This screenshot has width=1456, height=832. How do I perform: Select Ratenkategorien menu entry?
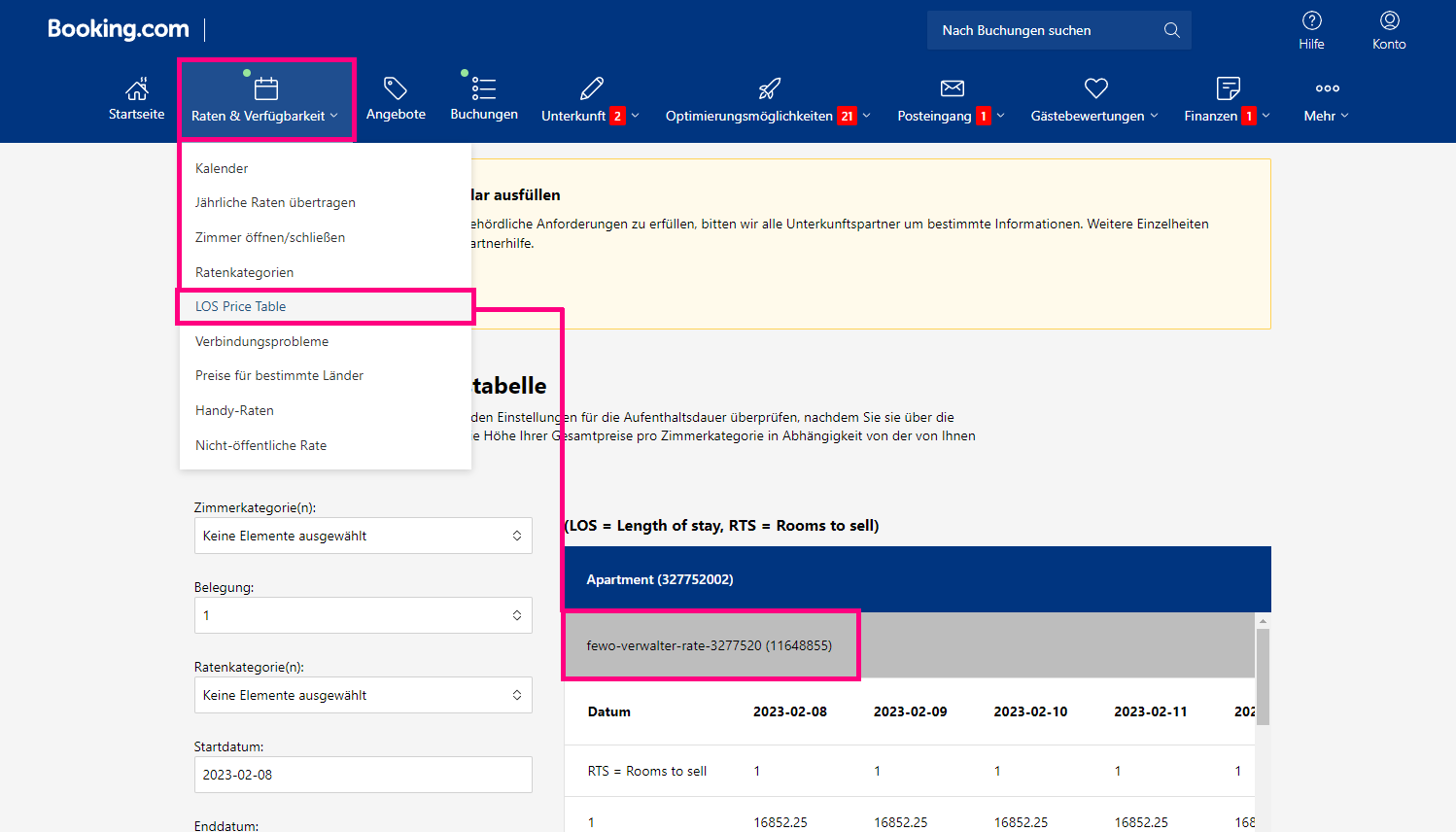click(244, 272)
